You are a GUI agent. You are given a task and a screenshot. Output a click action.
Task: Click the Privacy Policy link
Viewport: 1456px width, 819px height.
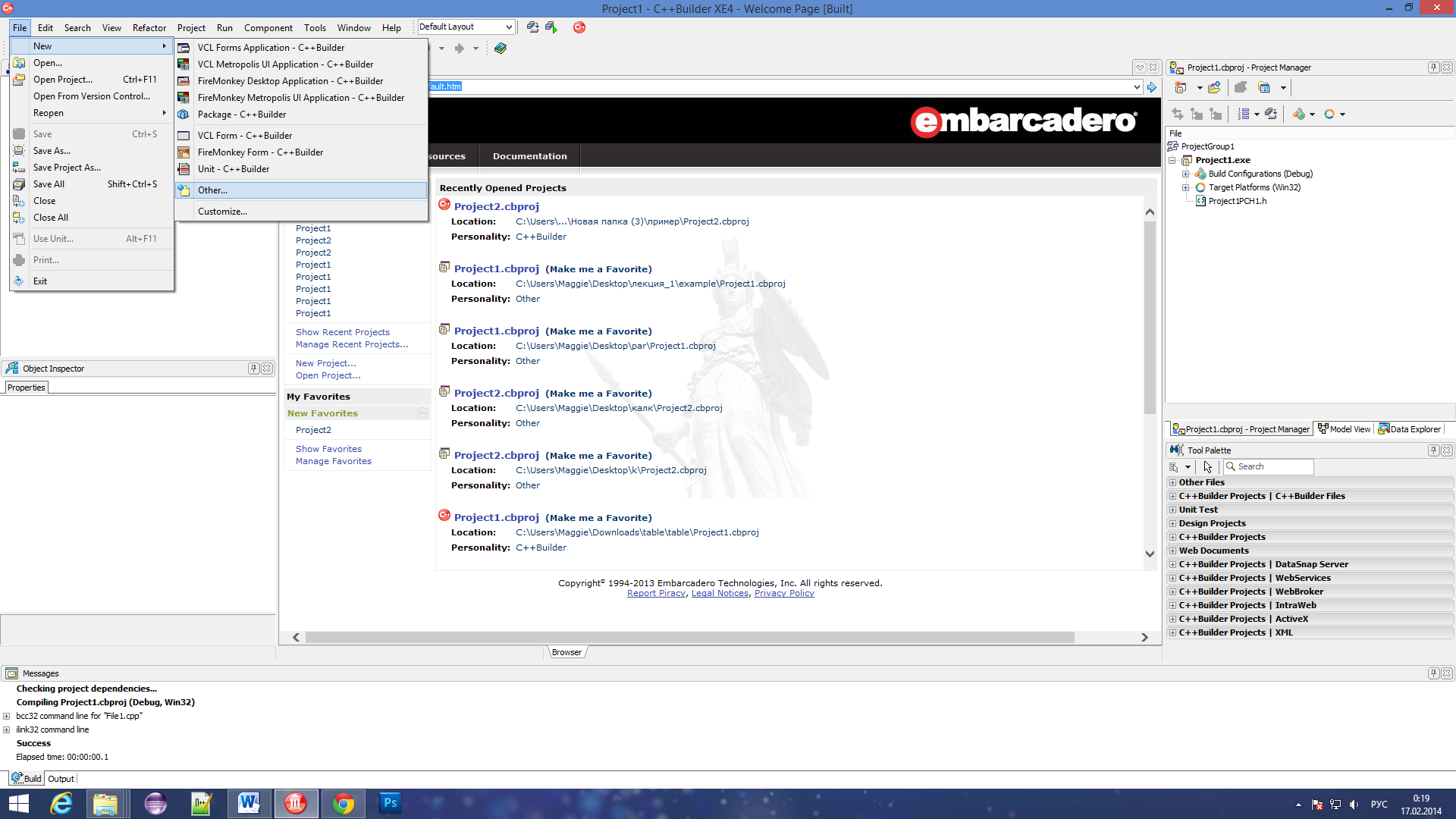[784, 593]
